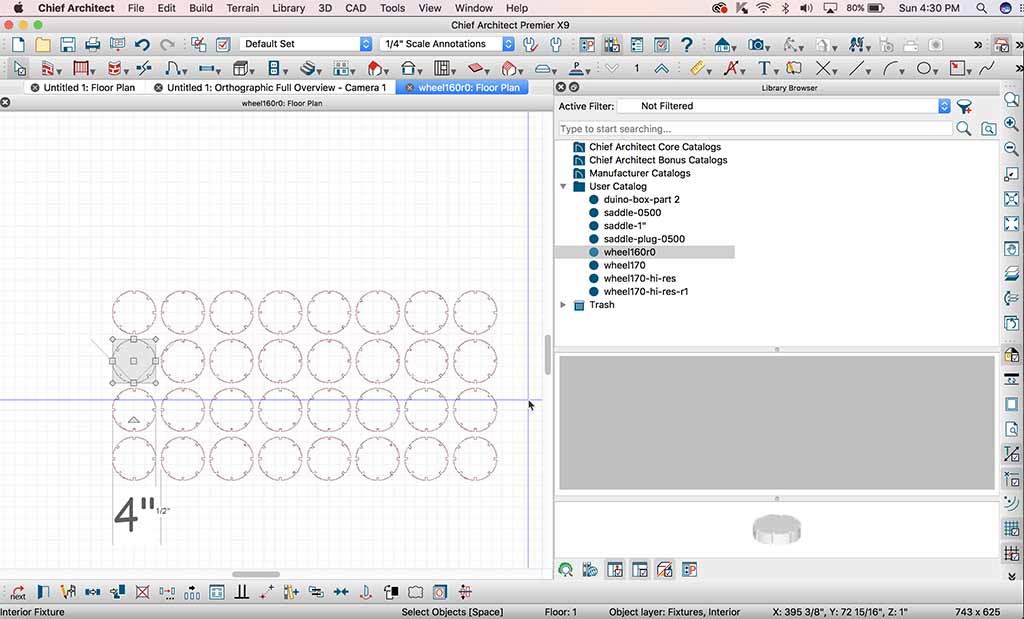Select the Spline curve tool icon
Viewport: 1024px width, 619px height.
pos(987,68)
